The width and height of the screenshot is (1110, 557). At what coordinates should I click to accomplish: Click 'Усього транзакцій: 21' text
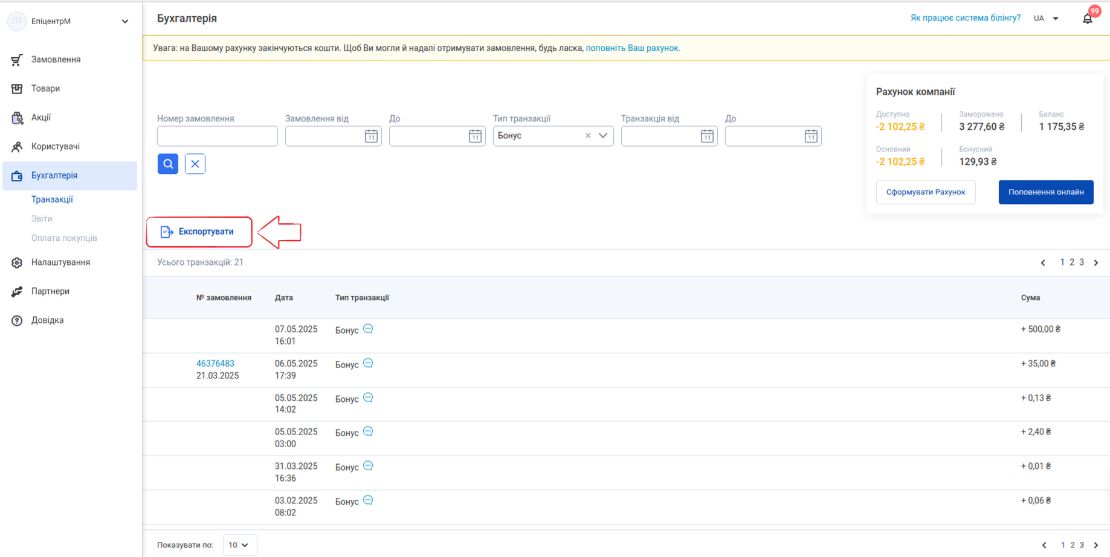[200, 263]
